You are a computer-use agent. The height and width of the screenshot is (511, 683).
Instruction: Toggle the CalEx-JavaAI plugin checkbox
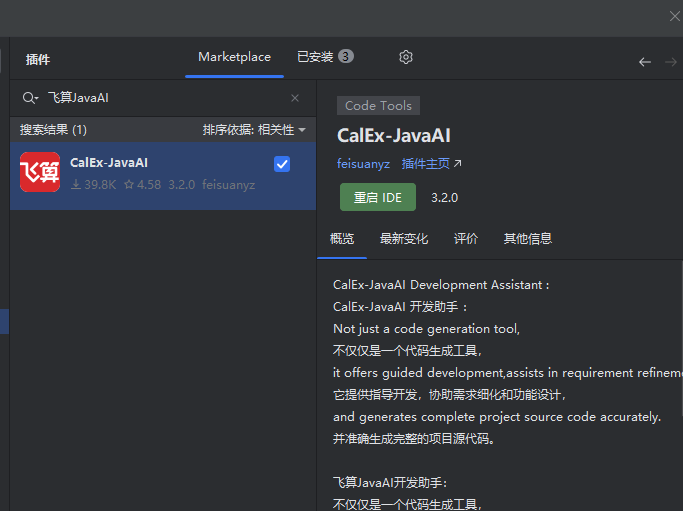pos(282,164)
